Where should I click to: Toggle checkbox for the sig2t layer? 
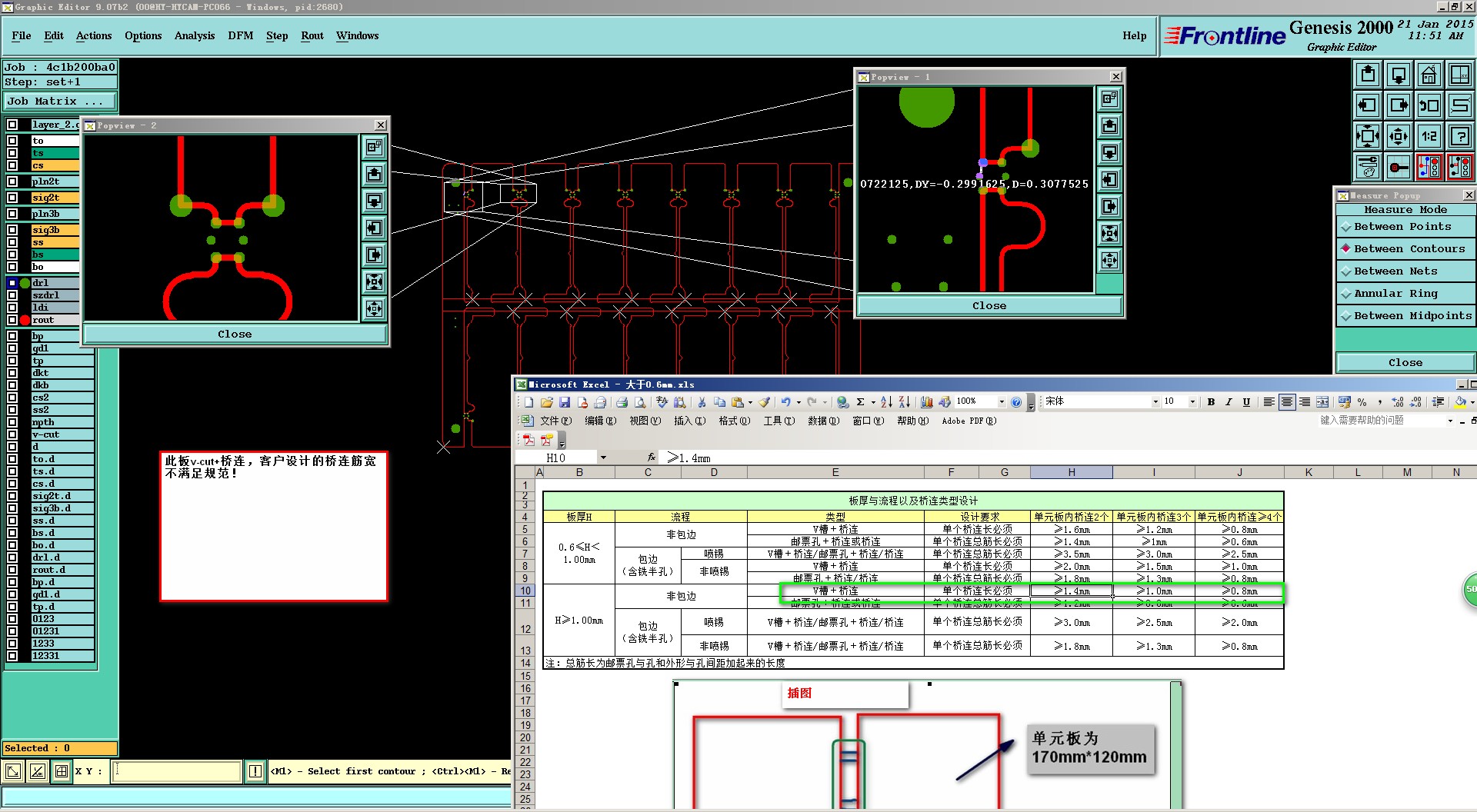click(x=12, y=198)
